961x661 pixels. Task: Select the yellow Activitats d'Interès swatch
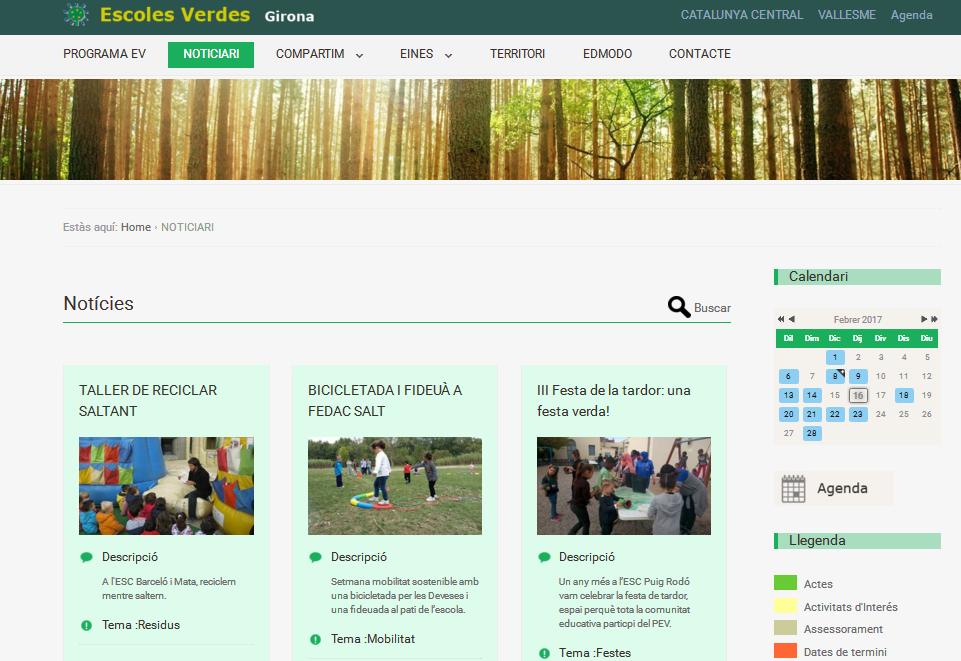coord(785,606)
